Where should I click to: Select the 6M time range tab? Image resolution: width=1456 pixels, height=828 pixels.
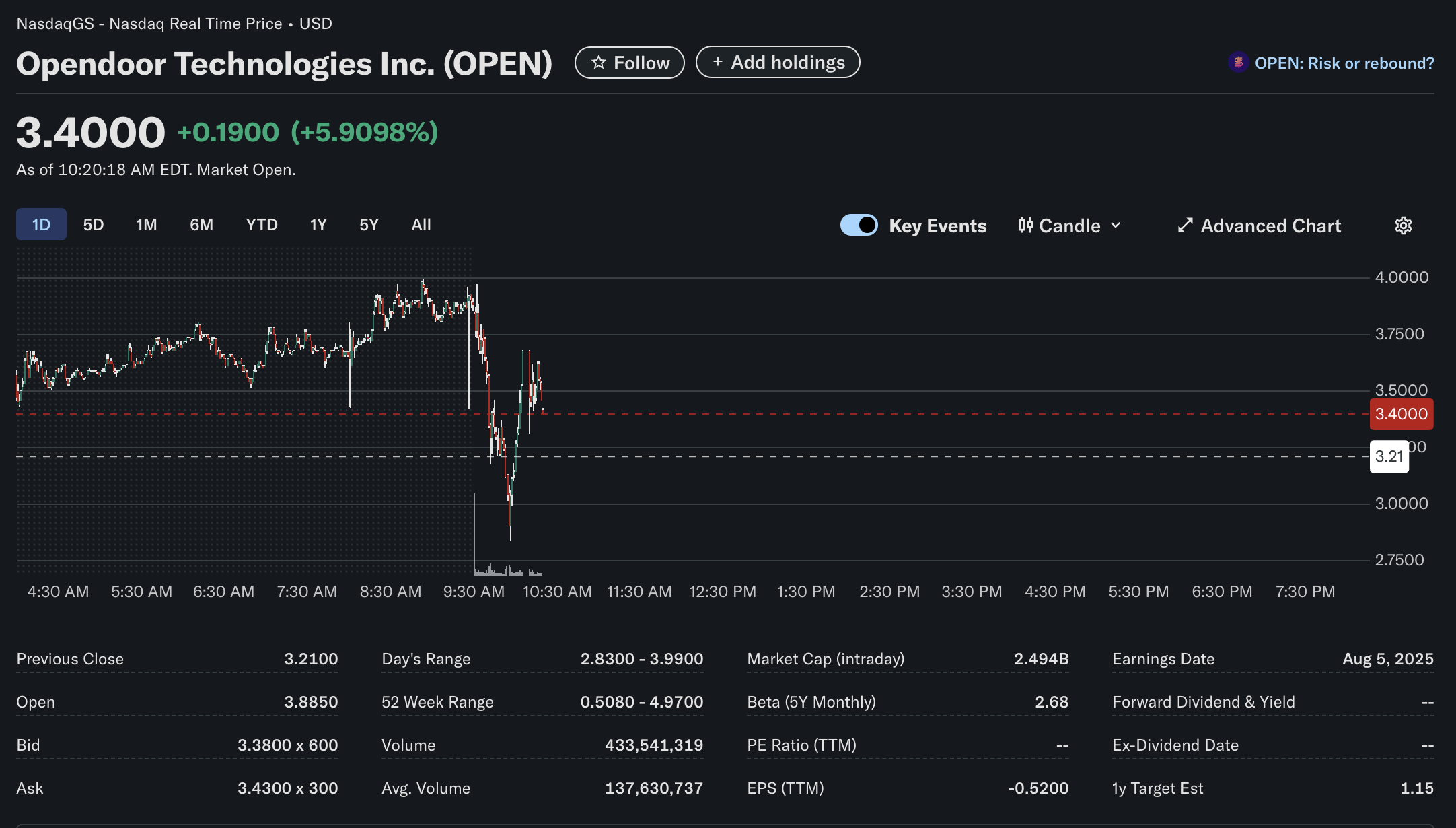pos(201,224)
